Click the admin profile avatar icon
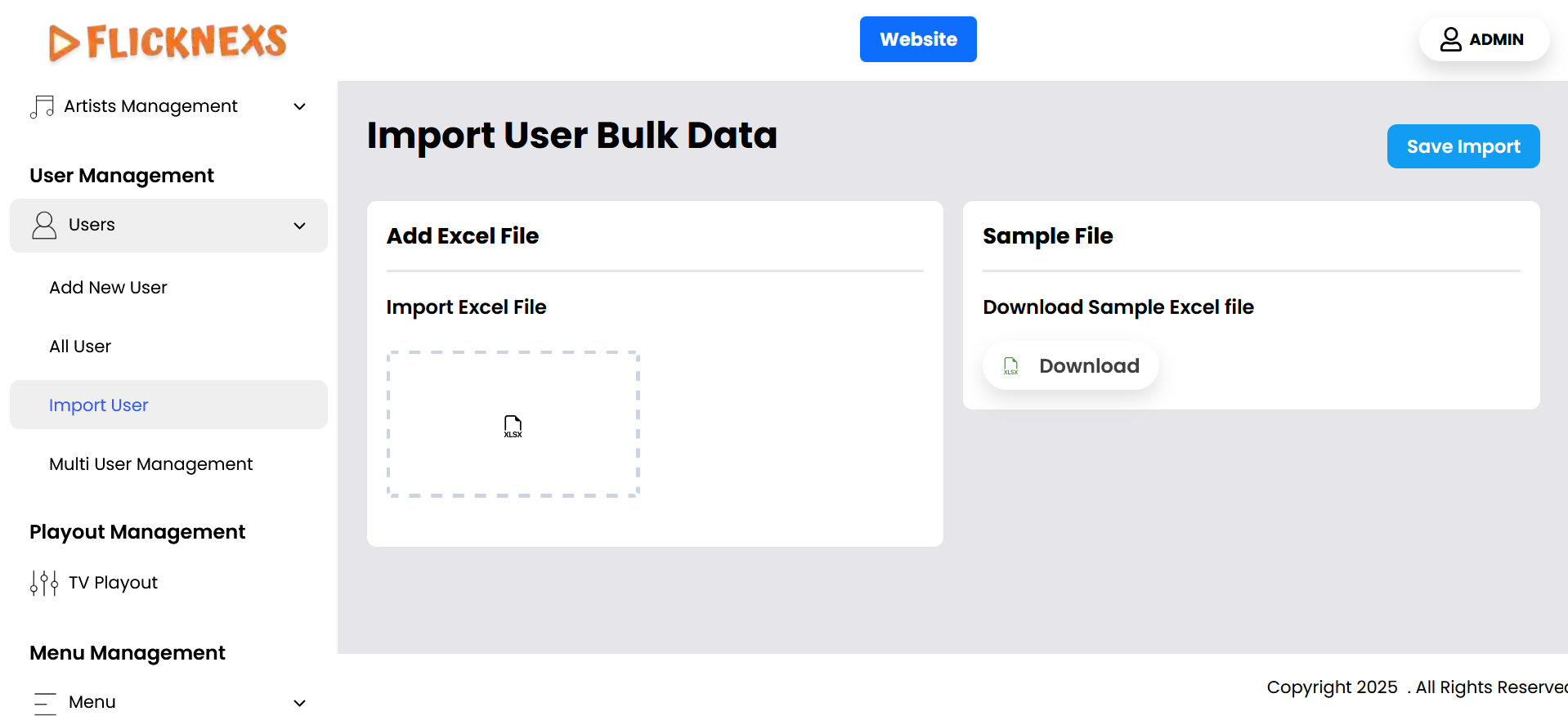 [1450, 39]
